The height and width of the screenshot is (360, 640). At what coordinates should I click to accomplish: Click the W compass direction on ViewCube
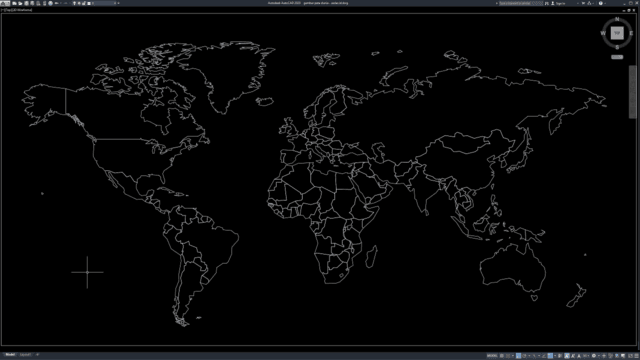603,33
